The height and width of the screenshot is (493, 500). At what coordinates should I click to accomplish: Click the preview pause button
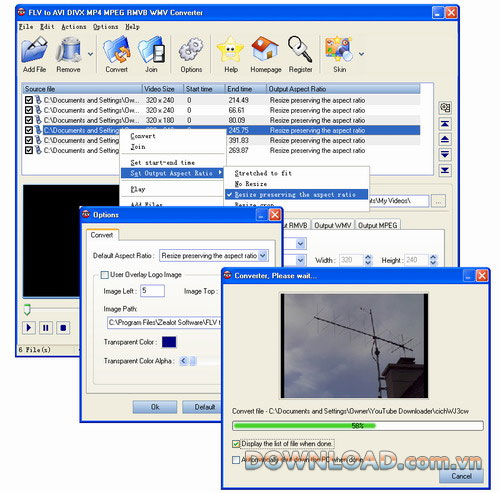click(x=46, y=328)
